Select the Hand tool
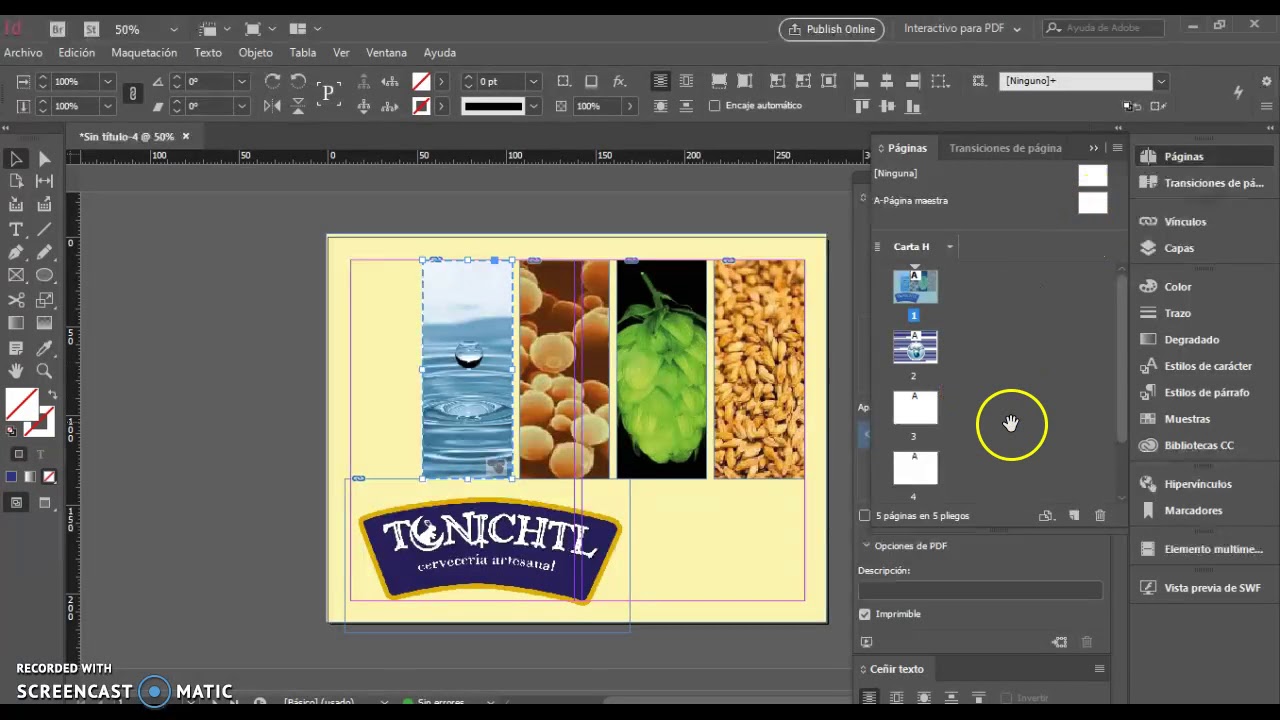 pos(16,371)
